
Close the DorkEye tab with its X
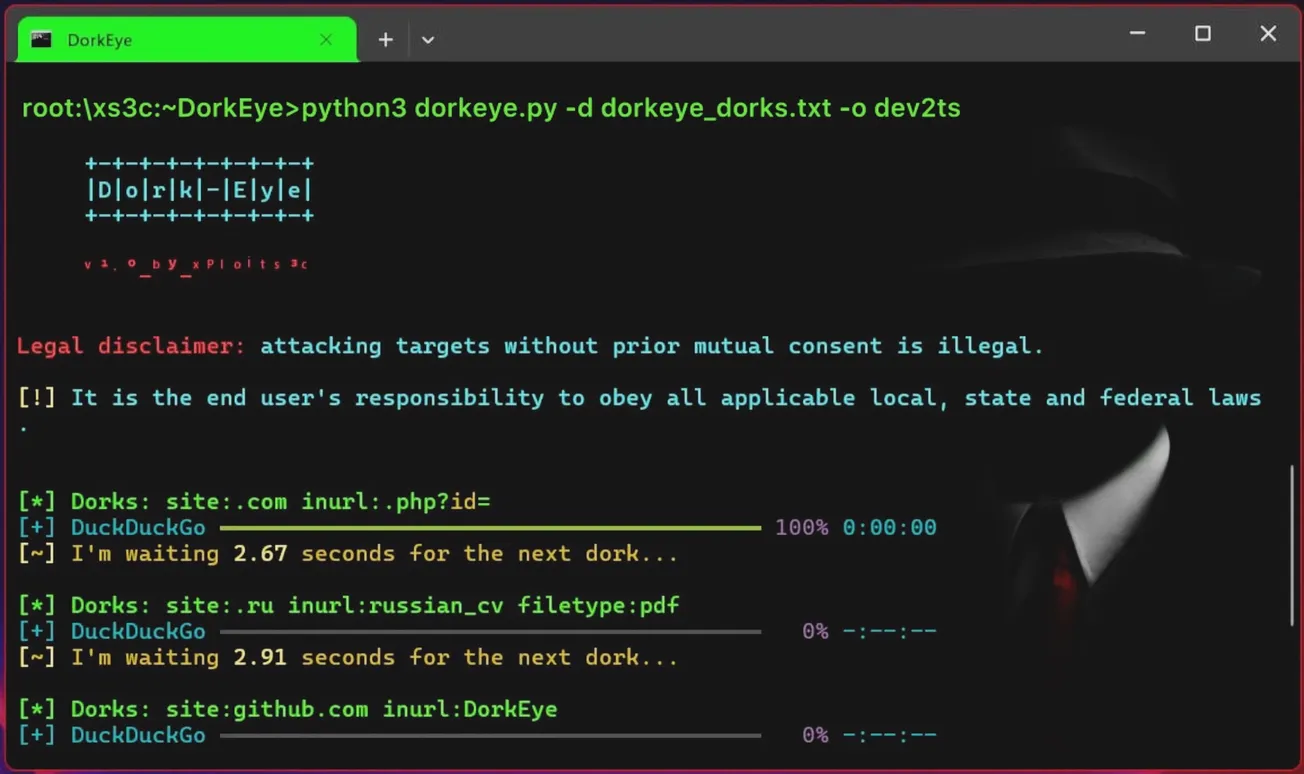(326, 39)
